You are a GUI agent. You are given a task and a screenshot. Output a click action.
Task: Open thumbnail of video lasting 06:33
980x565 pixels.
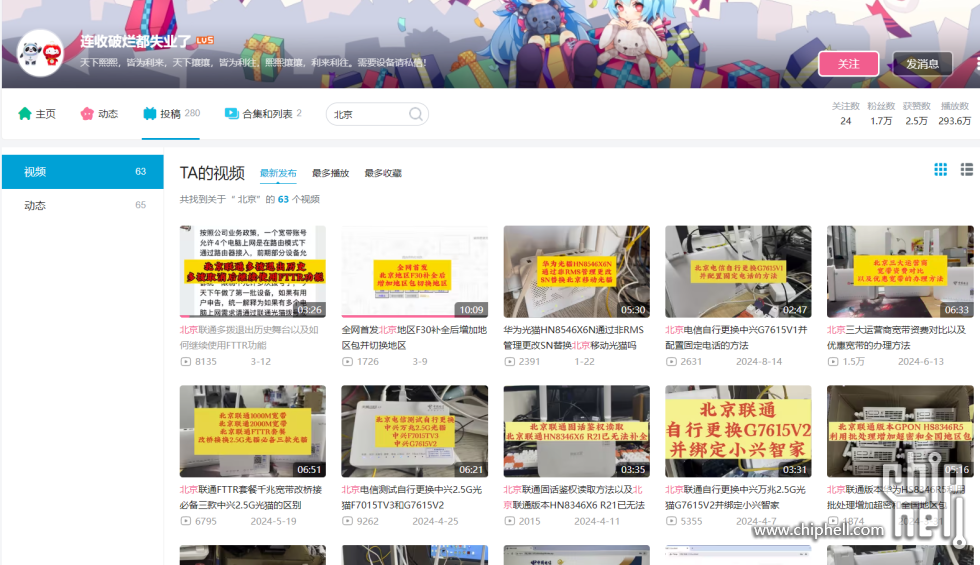tap(900, 272)
